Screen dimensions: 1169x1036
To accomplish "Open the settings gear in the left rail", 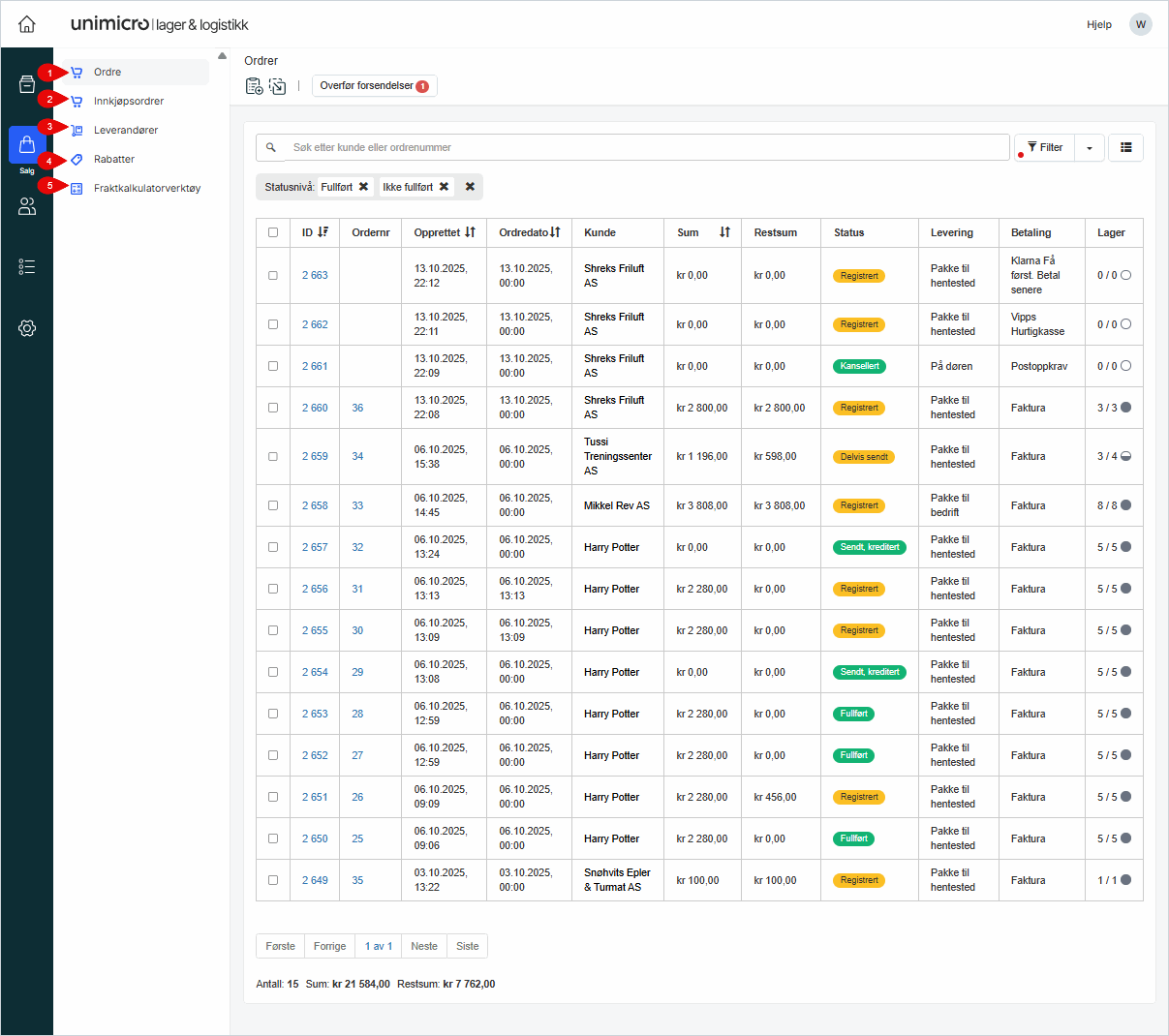I will coord(27,328).
